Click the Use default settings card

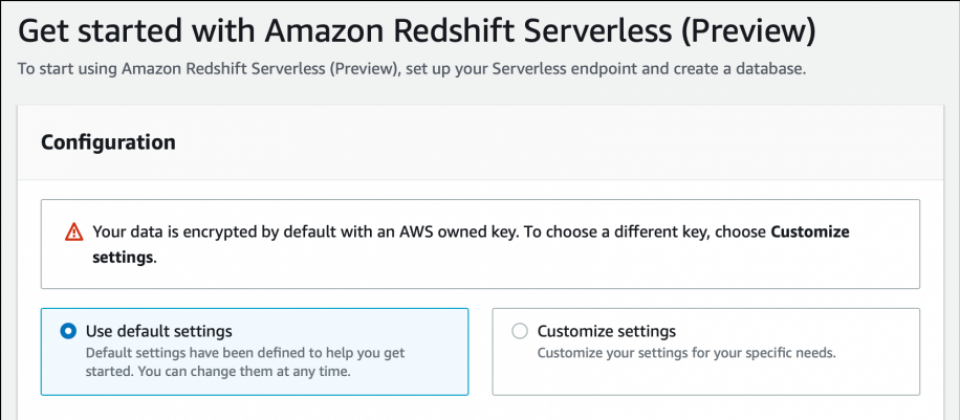(x=255, y=351)
